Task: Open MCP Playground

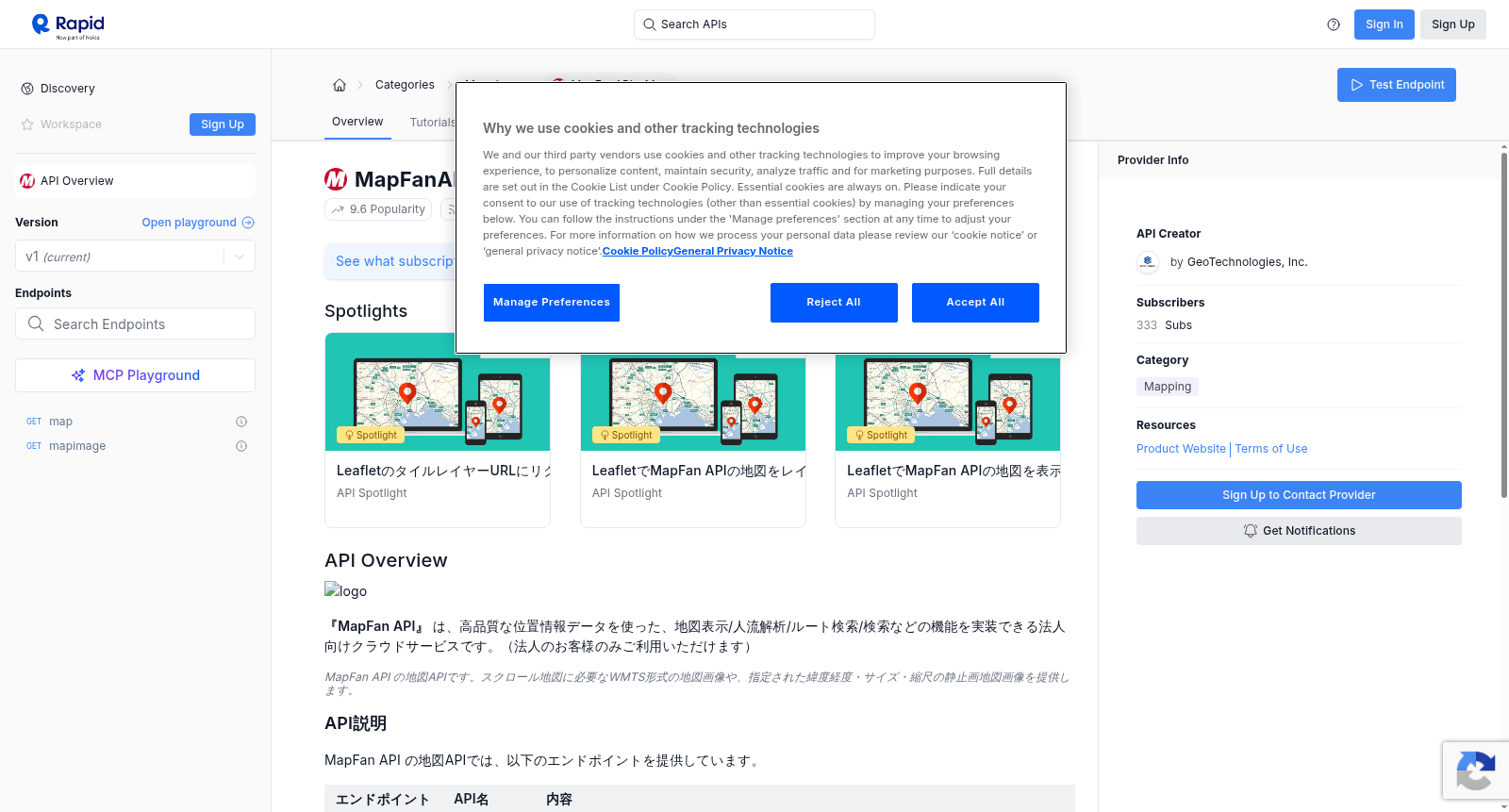Action: pyautogui.click(x=135, y=375)
